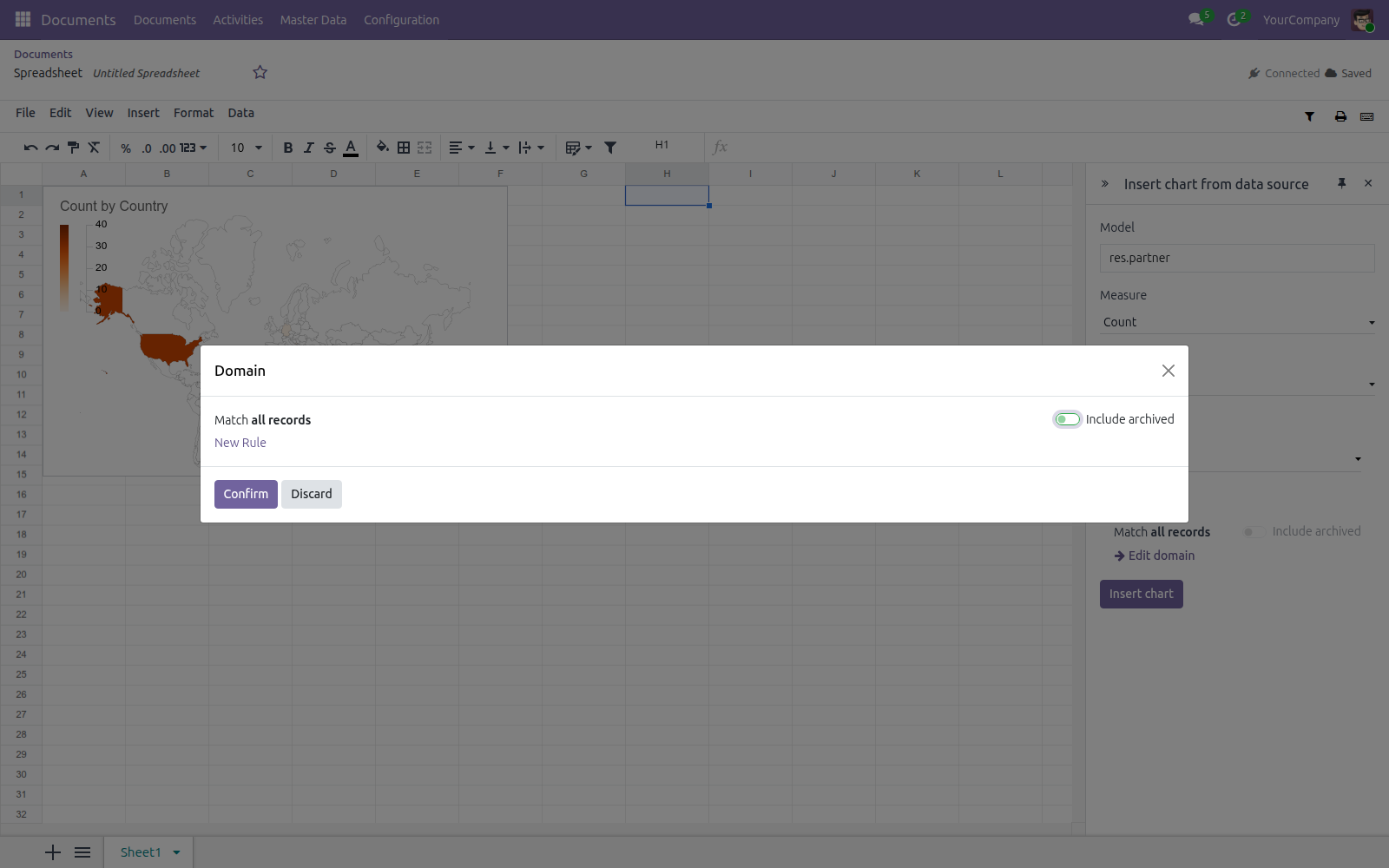The height and width of the screenshot is (868, 1389).
Task: Toggle strikethrough formatting
Action: pyautogui.click(x=330, y=148)
